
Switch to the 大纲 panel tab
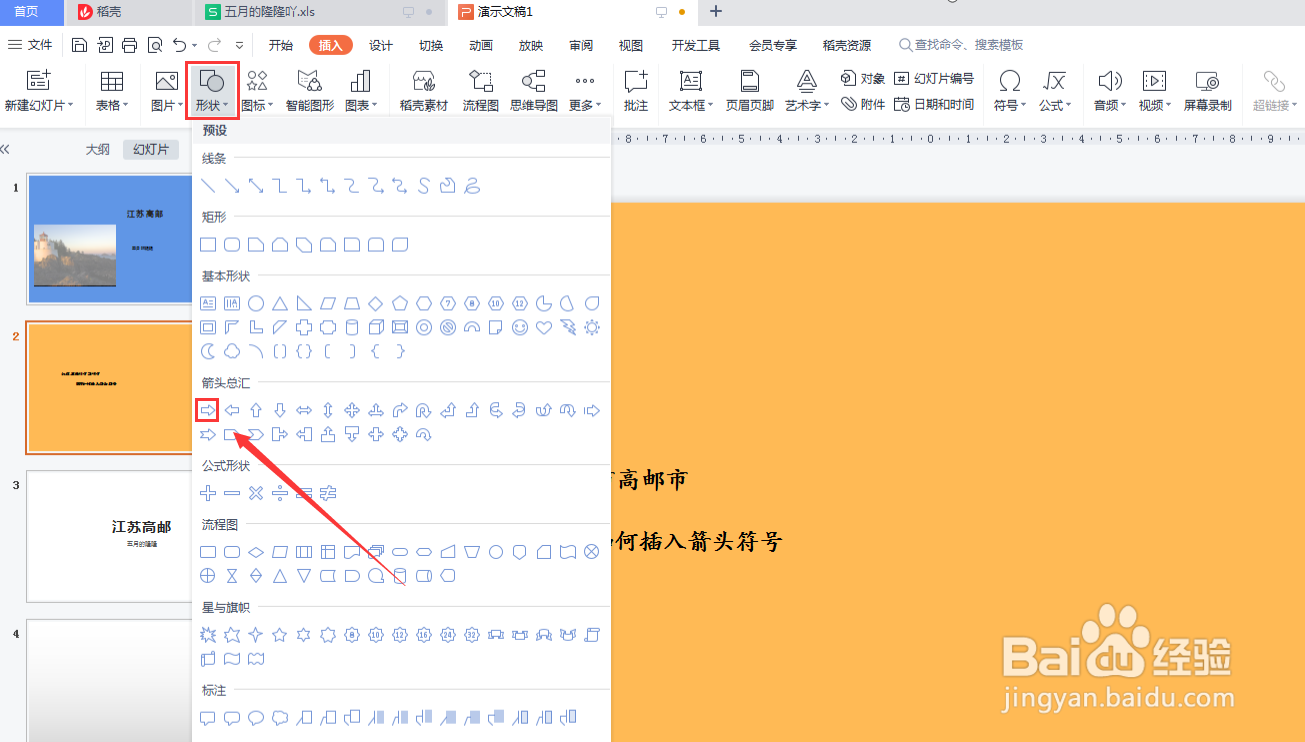(97, 150)
